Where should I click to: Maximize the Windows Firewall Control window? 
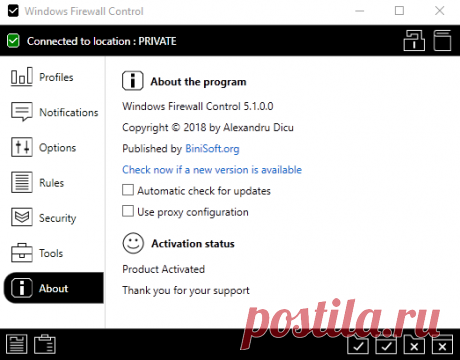click(399, 11)
